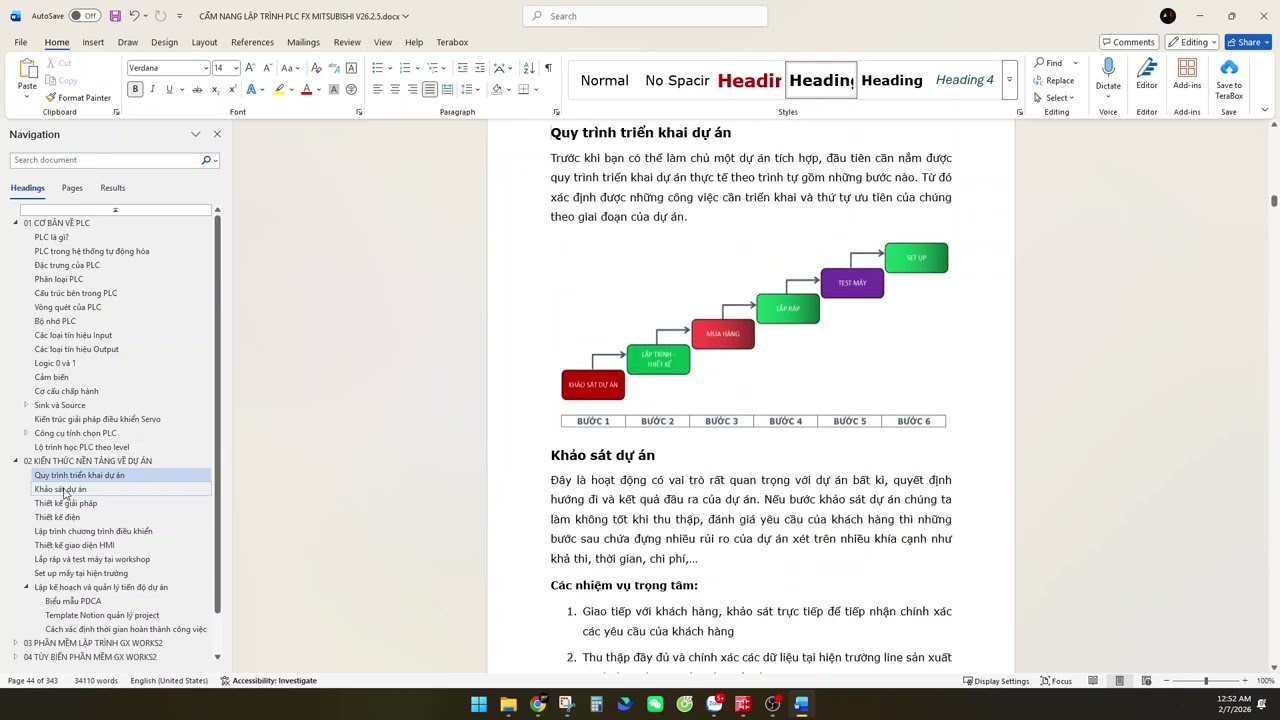Expand the Sink và Source heading

pyautogui.click(x=26, y=405)
